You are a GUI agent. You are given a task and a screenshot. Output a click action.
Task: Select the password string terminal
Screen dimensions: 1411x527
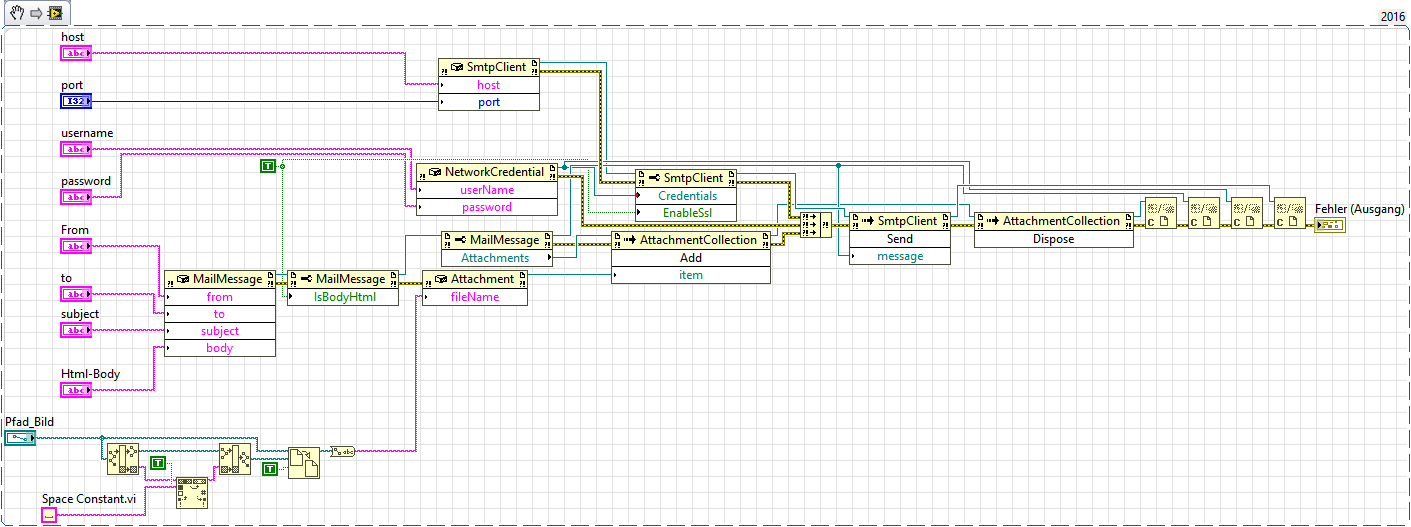click(x=76, y=198)
